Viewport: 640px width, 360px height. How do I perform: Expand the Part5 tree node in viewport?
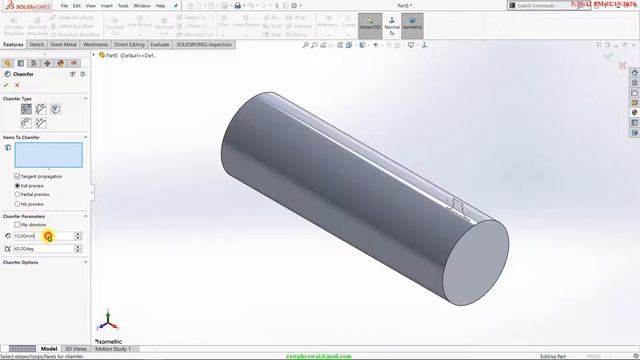pyautogui.click(x=94, y=55)
